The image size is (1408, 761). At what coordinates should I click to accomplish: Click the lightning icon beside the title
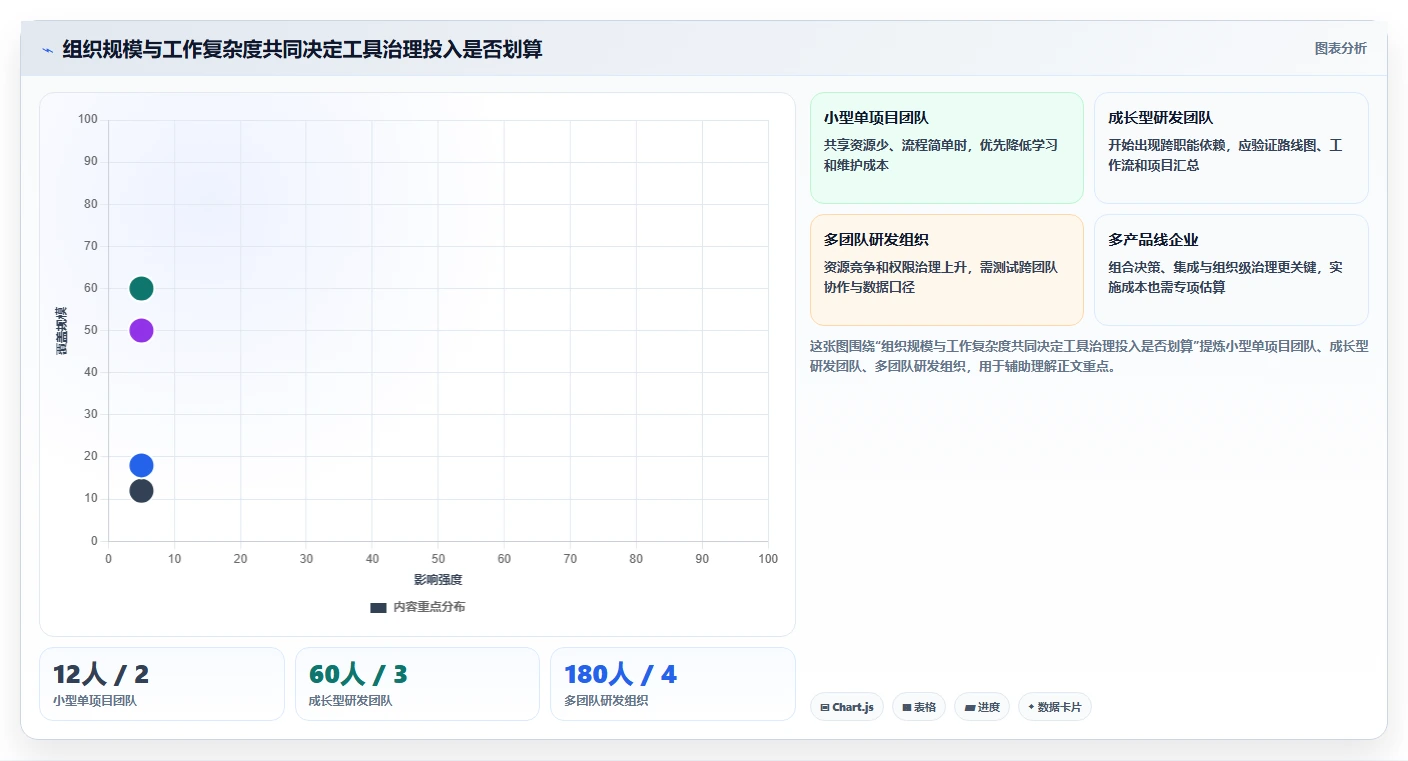tap(47, 50)
